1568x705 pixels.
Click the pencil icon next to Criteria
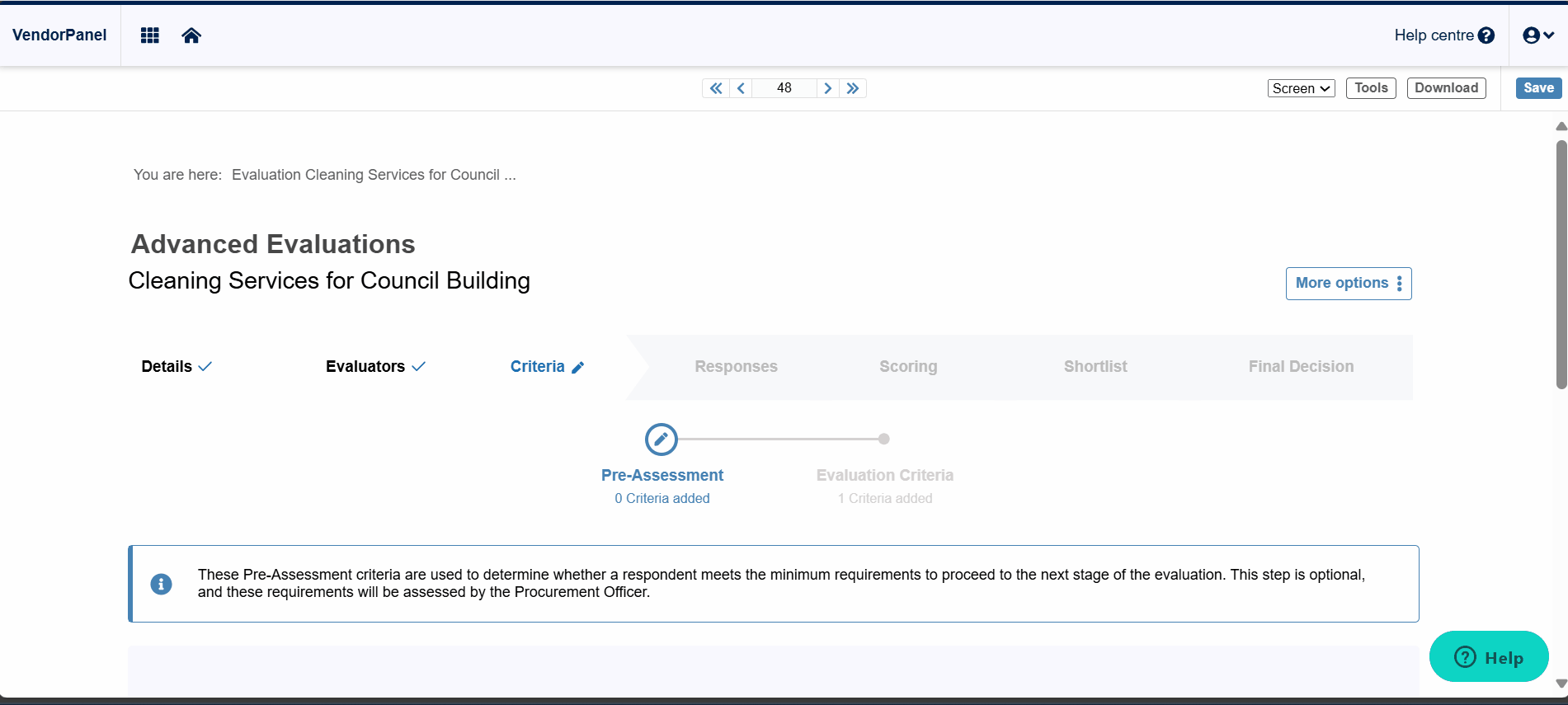(578, 368)
